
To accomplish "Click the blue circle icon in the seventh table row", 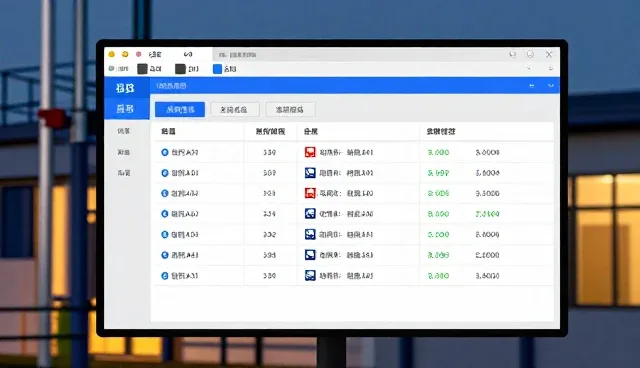I will pos(165,276).
